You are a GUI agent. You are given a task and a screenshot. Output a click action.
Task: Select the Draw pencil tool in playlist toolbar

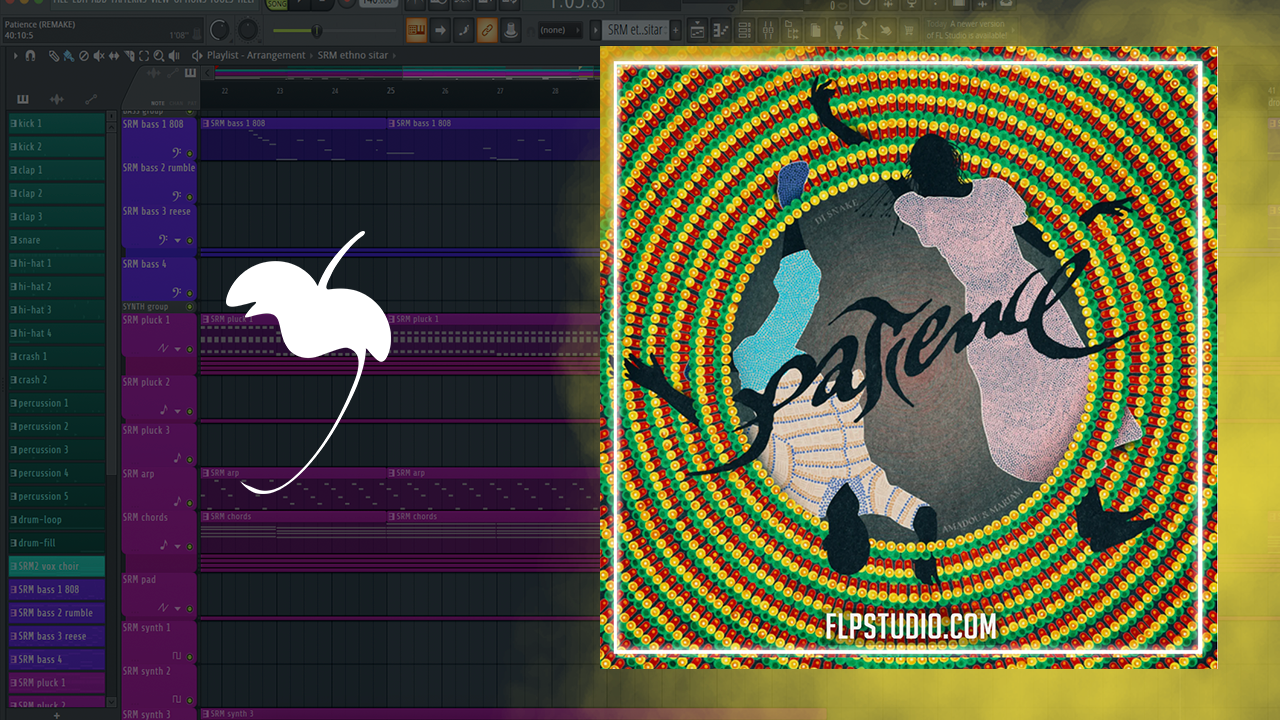(54, 55)
